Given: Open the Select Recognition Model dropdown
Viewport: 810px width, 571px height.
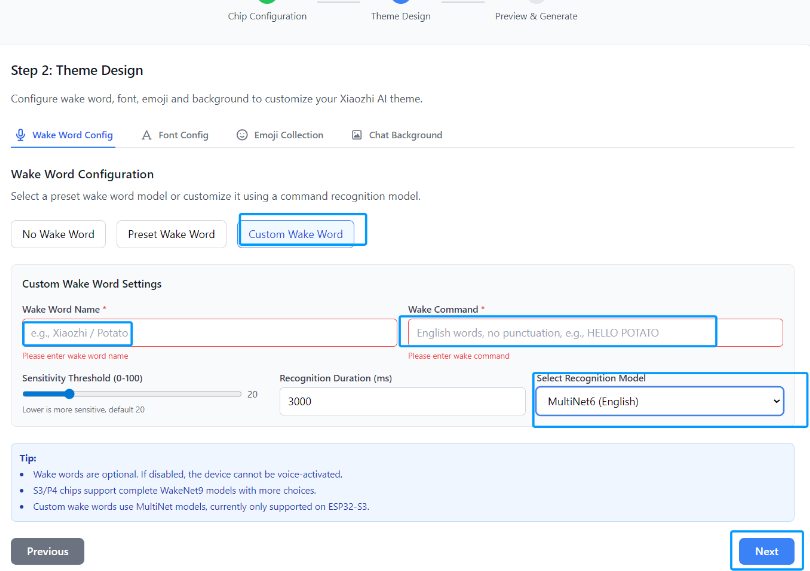Looking at the screenshot, I should (x=659, y=402).
